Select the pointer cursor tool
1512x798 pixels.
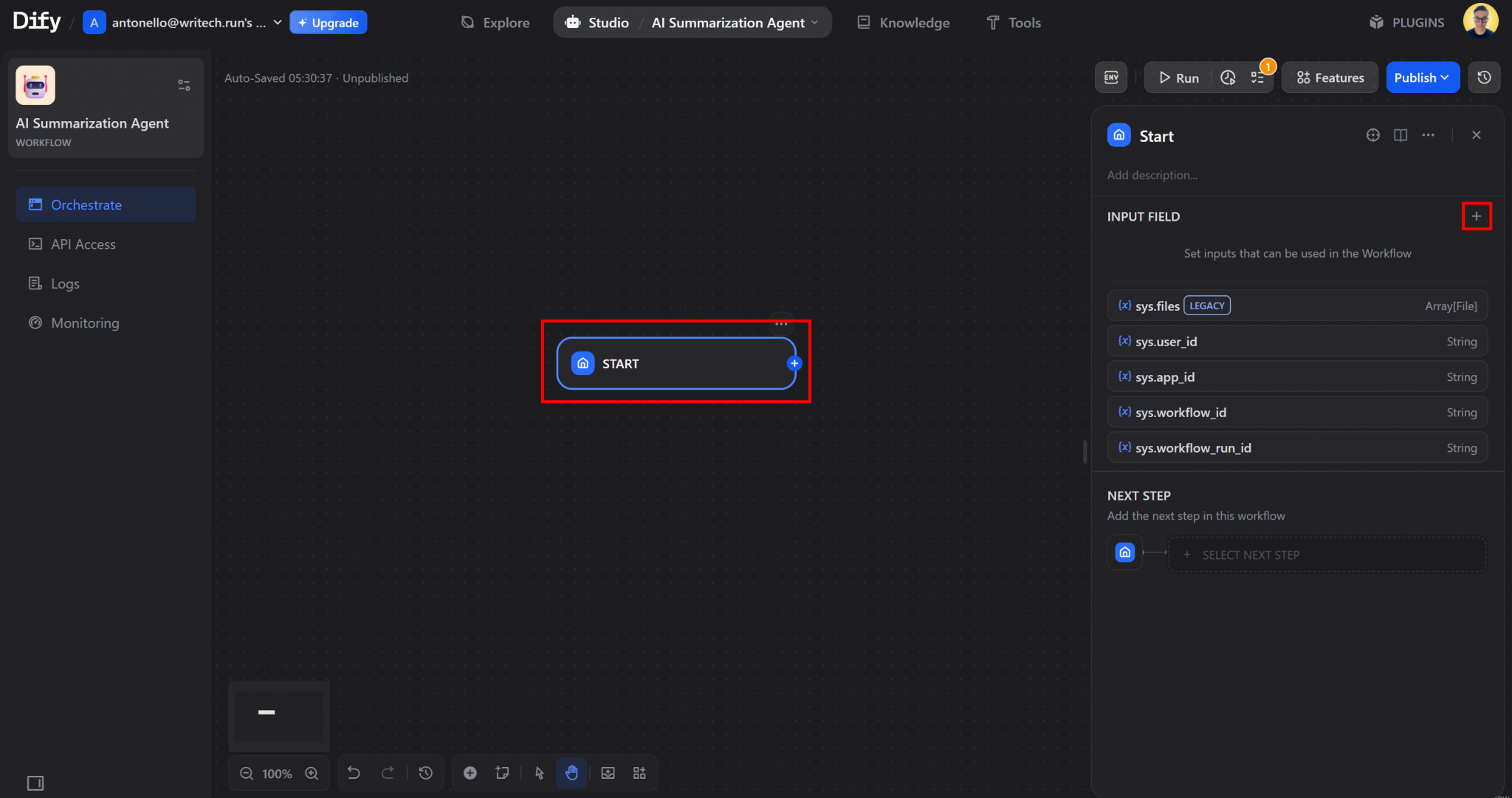[x=540, y=773]
